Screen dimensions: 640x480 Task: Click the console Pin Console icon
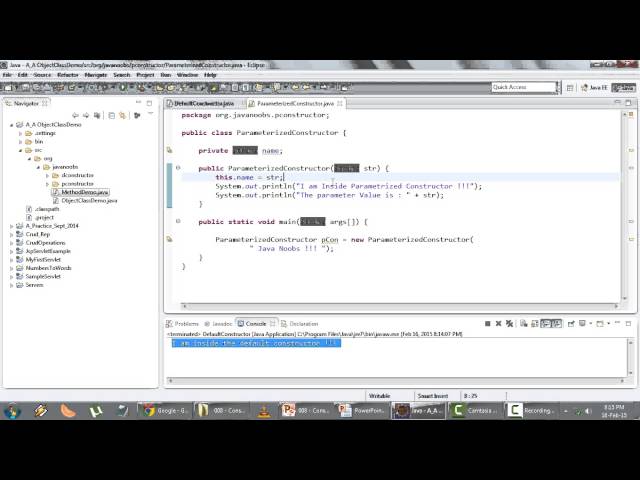571,324
